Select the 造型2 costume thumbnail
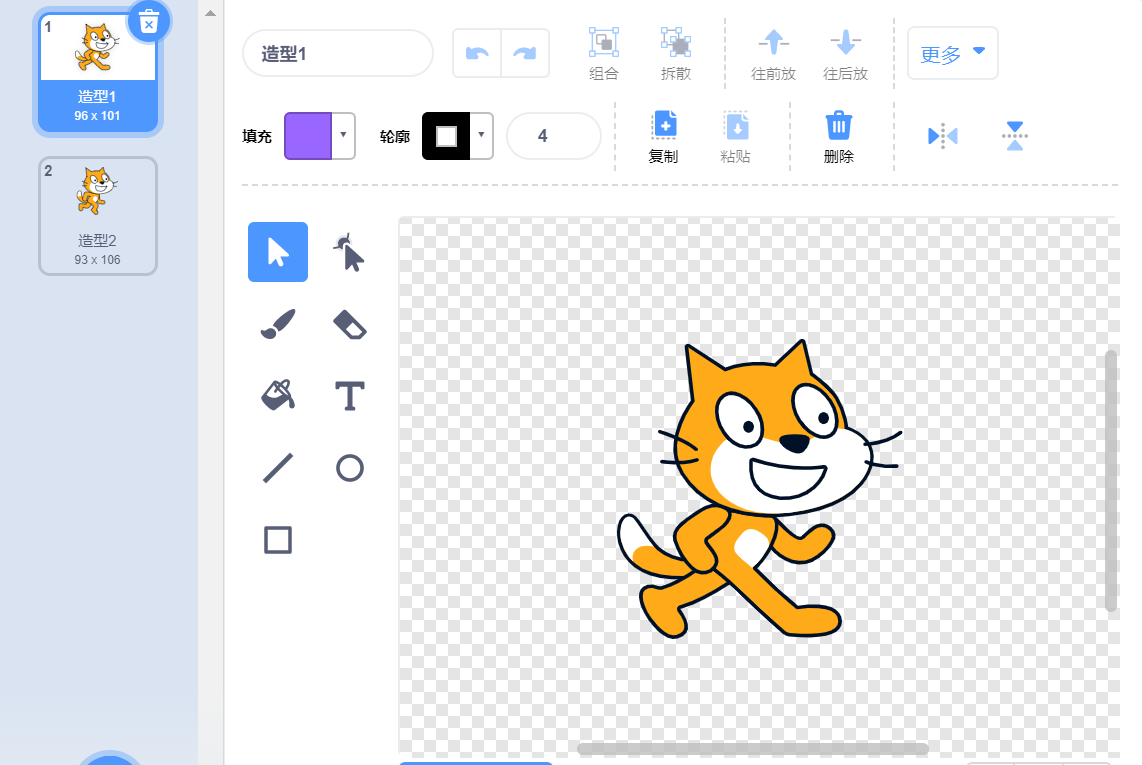 98,216
